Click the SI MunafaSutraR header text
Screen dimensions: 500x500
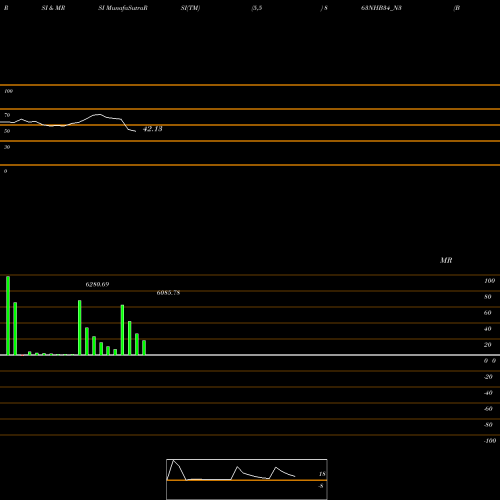(x=123, y=8)
